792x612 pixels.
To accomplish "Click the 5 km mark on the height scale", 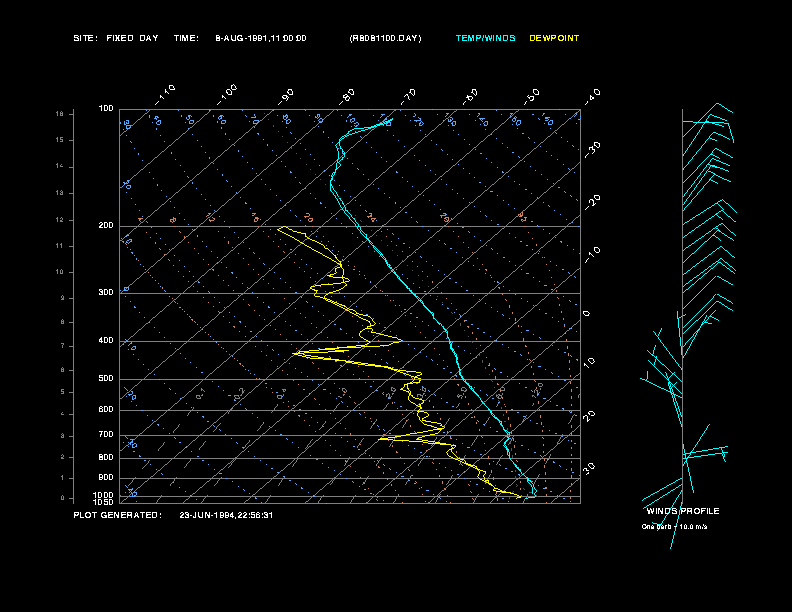I will click(x=62, y=392).
